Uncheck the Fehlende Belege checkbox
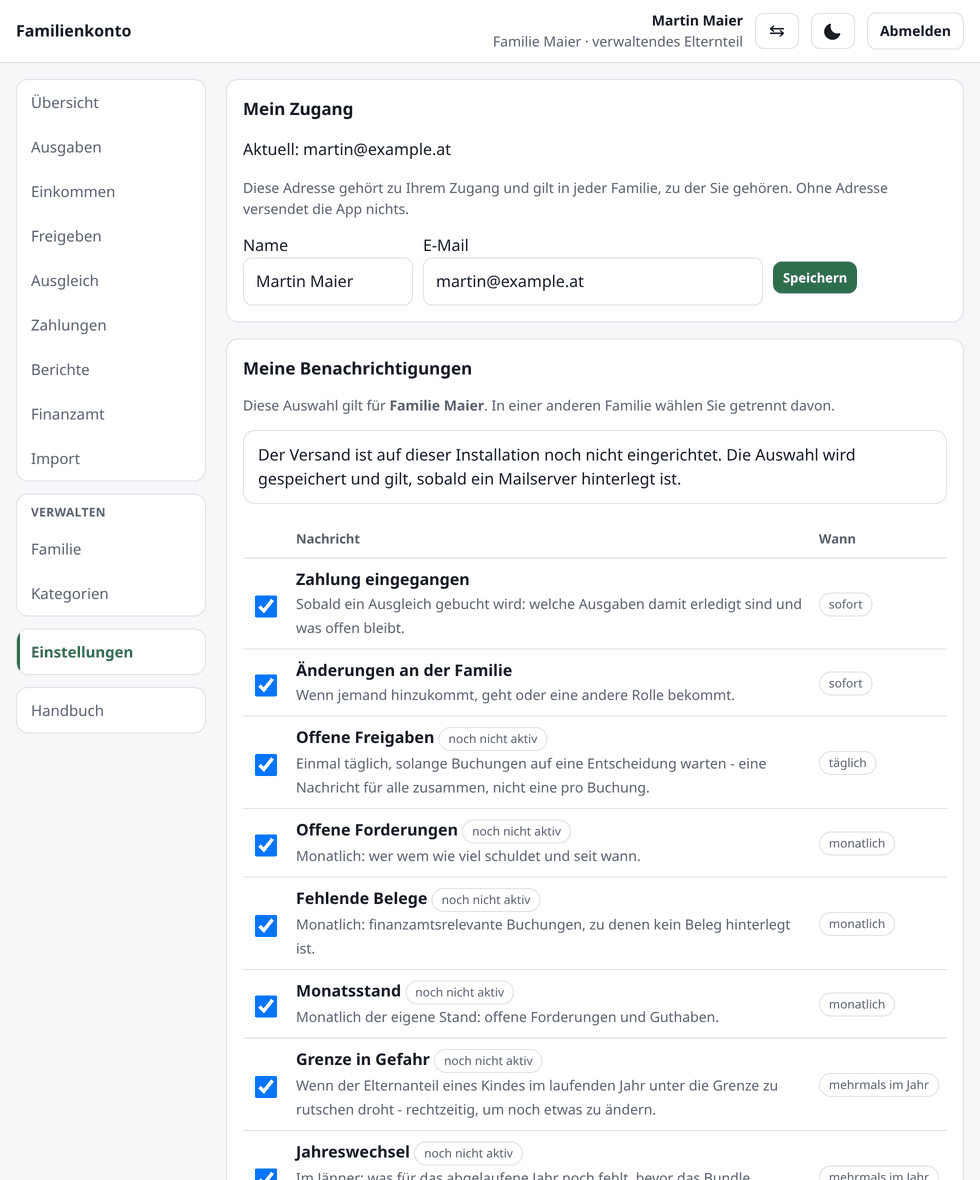This screenshot has height=1180, width=980. (266, 926)
